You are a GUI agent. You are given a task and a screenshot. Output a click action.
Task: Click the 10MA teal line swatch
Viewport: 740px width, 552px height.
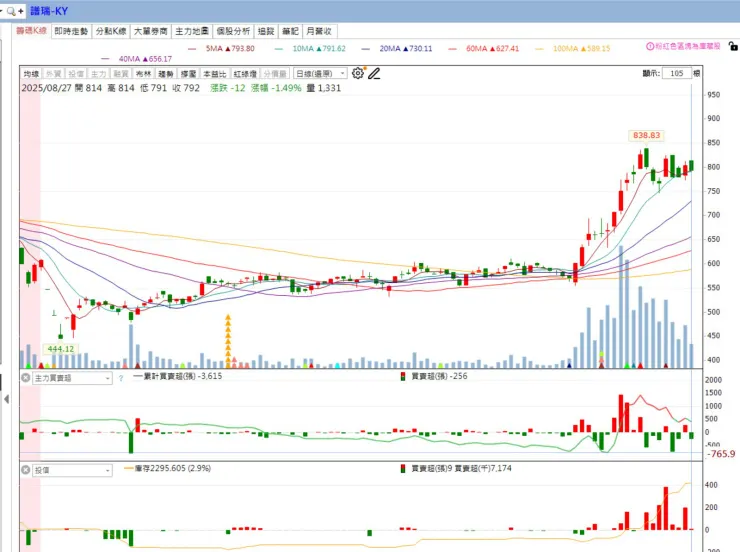pyautogui.click(x=278, y=49)
